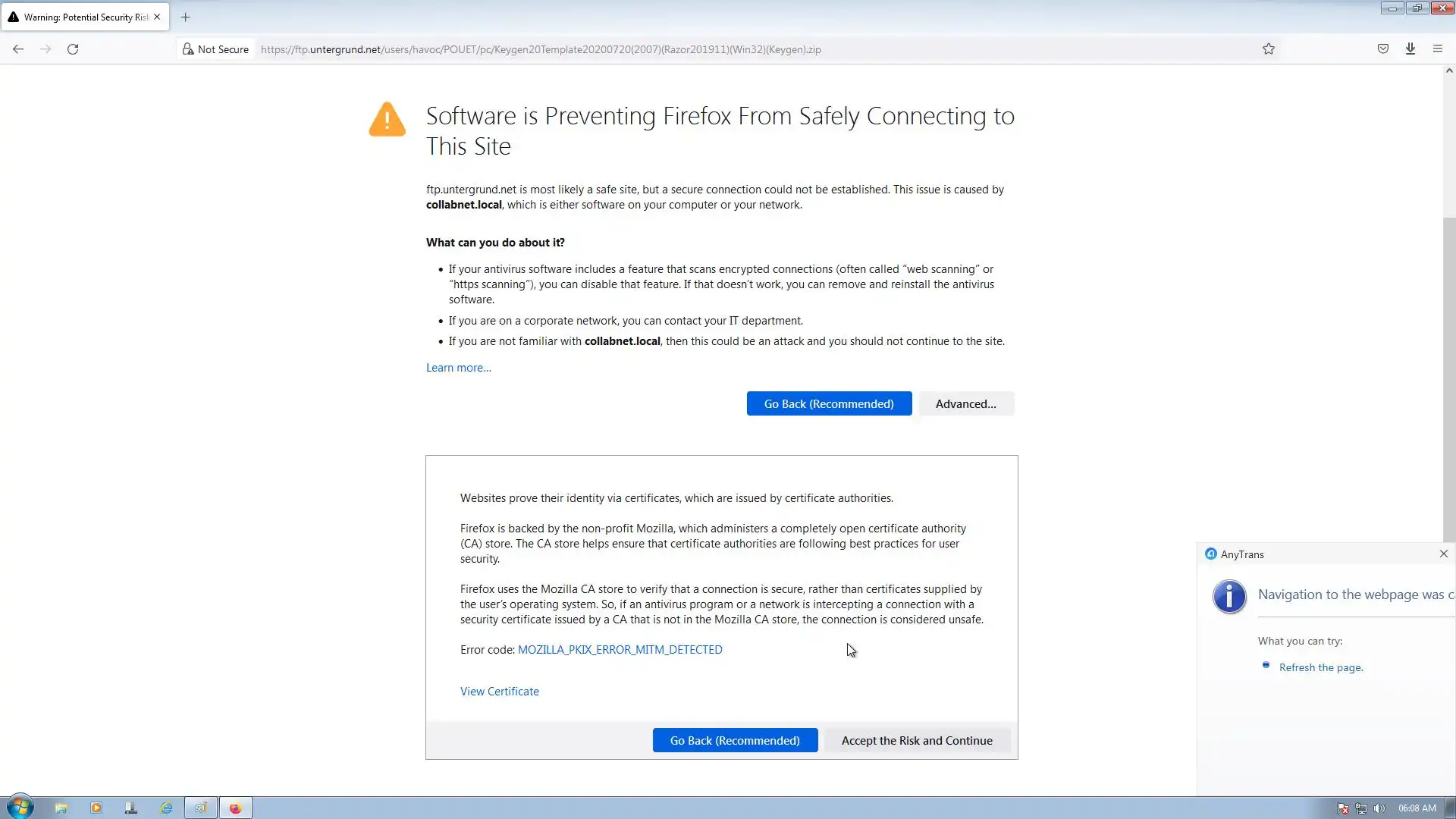Open a new tab with plus icon
This screenshot has width=1456, height=819.
click(185, 17)
